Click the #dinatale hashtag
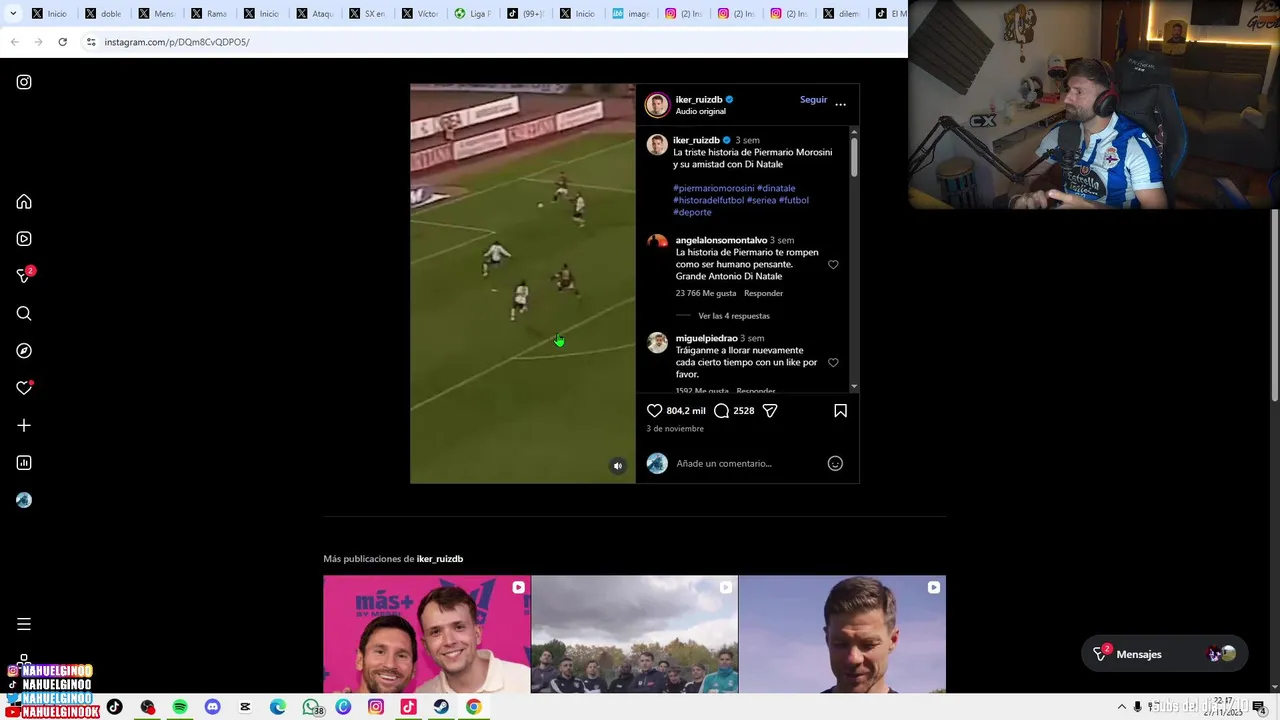The image size is (1280, 720). click(776, 188)
